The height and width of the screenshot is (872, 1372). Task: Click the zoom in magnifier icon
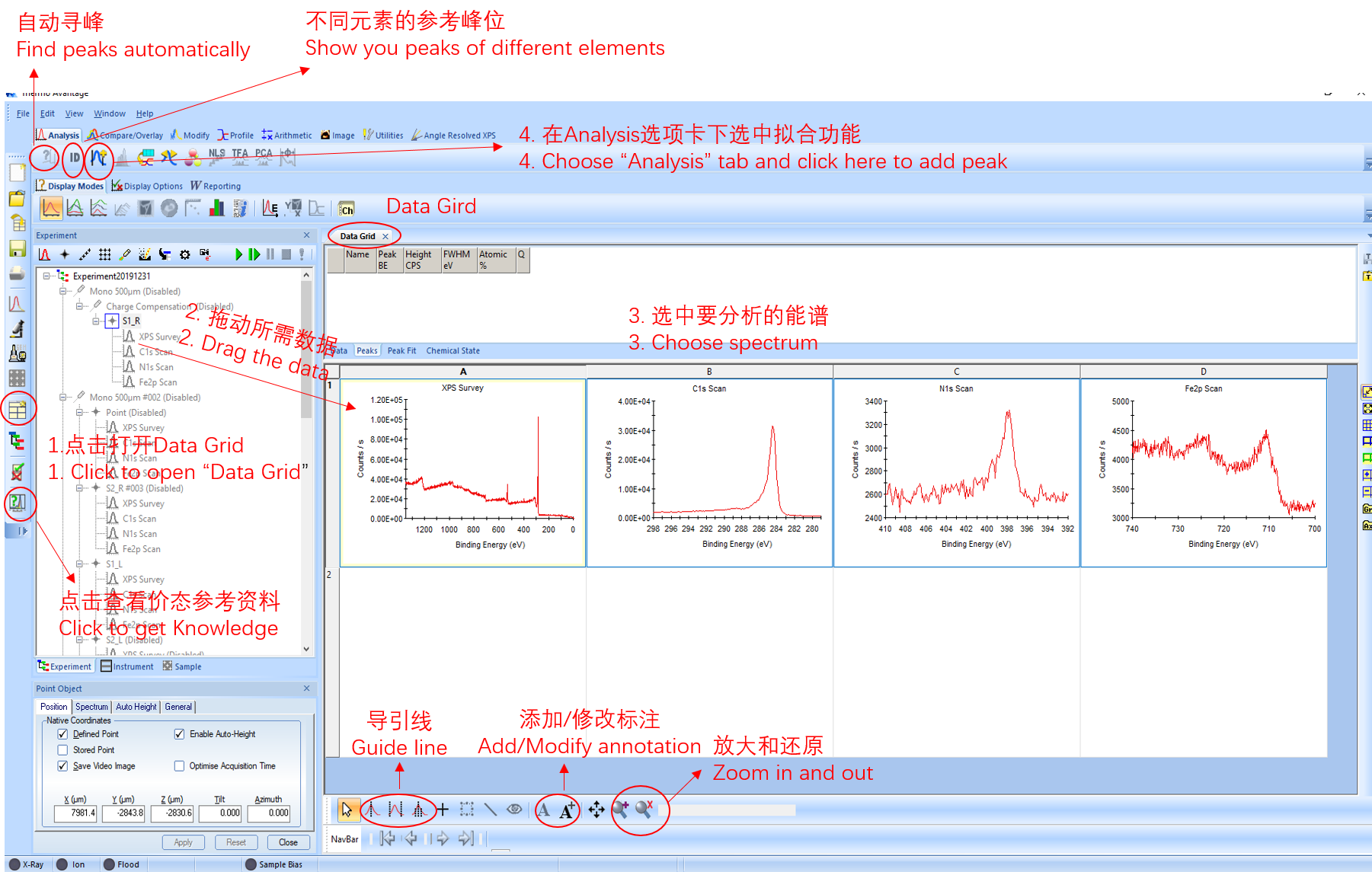[x=620, y=810]
